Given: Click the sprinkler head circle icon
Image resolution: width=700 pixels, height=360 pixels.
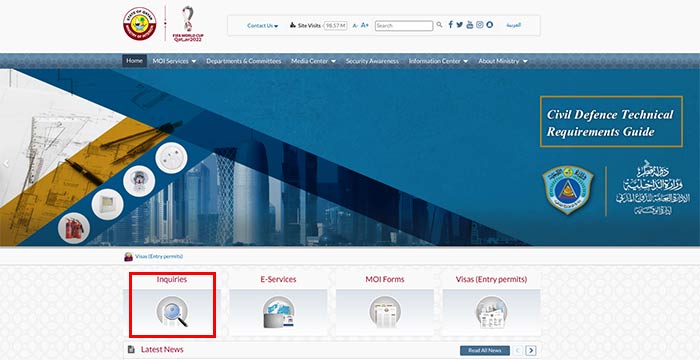Looking at the screenshot, I should pos(139,181).
